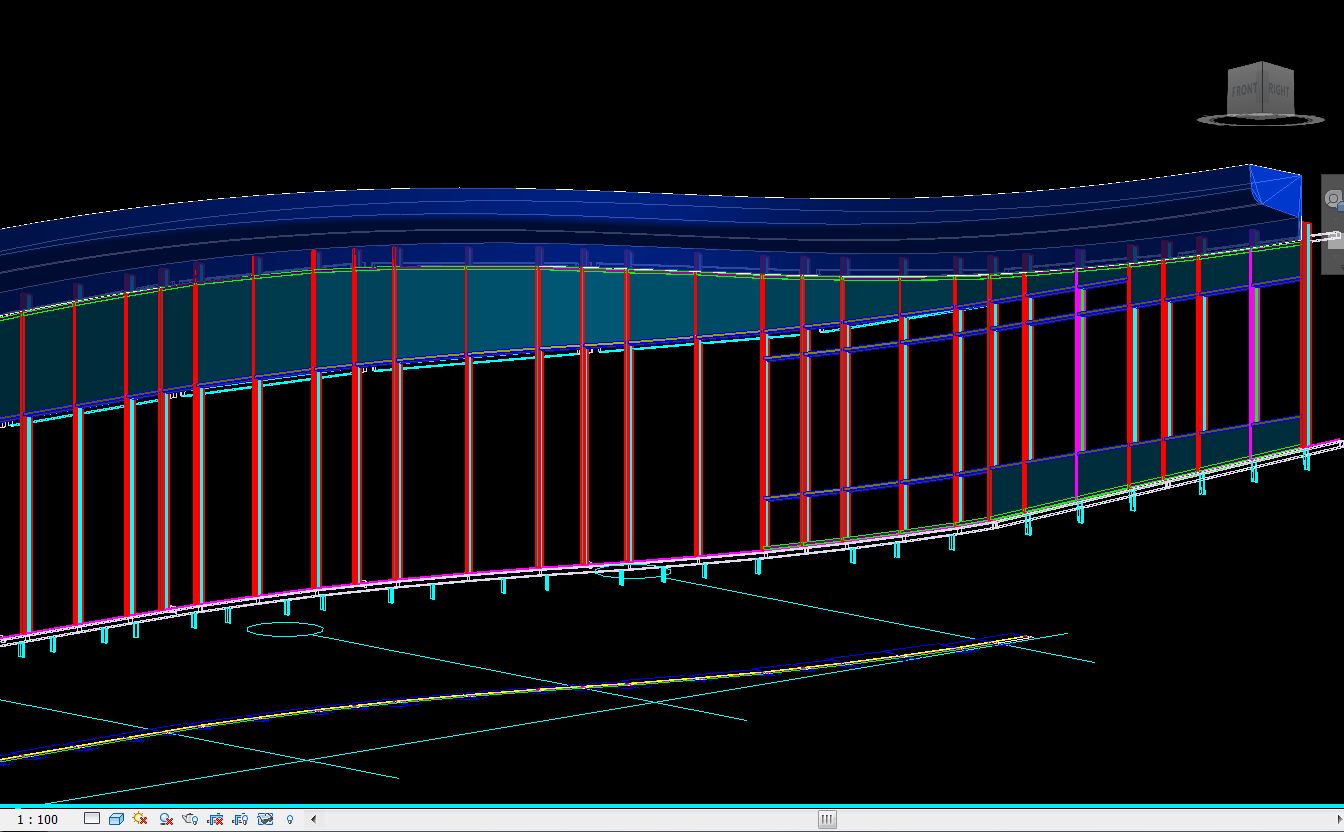1344x832 pixels.
Task: Open the rendering dialog teapot icon
Action: pyautogui.click(x=190, y=819)
